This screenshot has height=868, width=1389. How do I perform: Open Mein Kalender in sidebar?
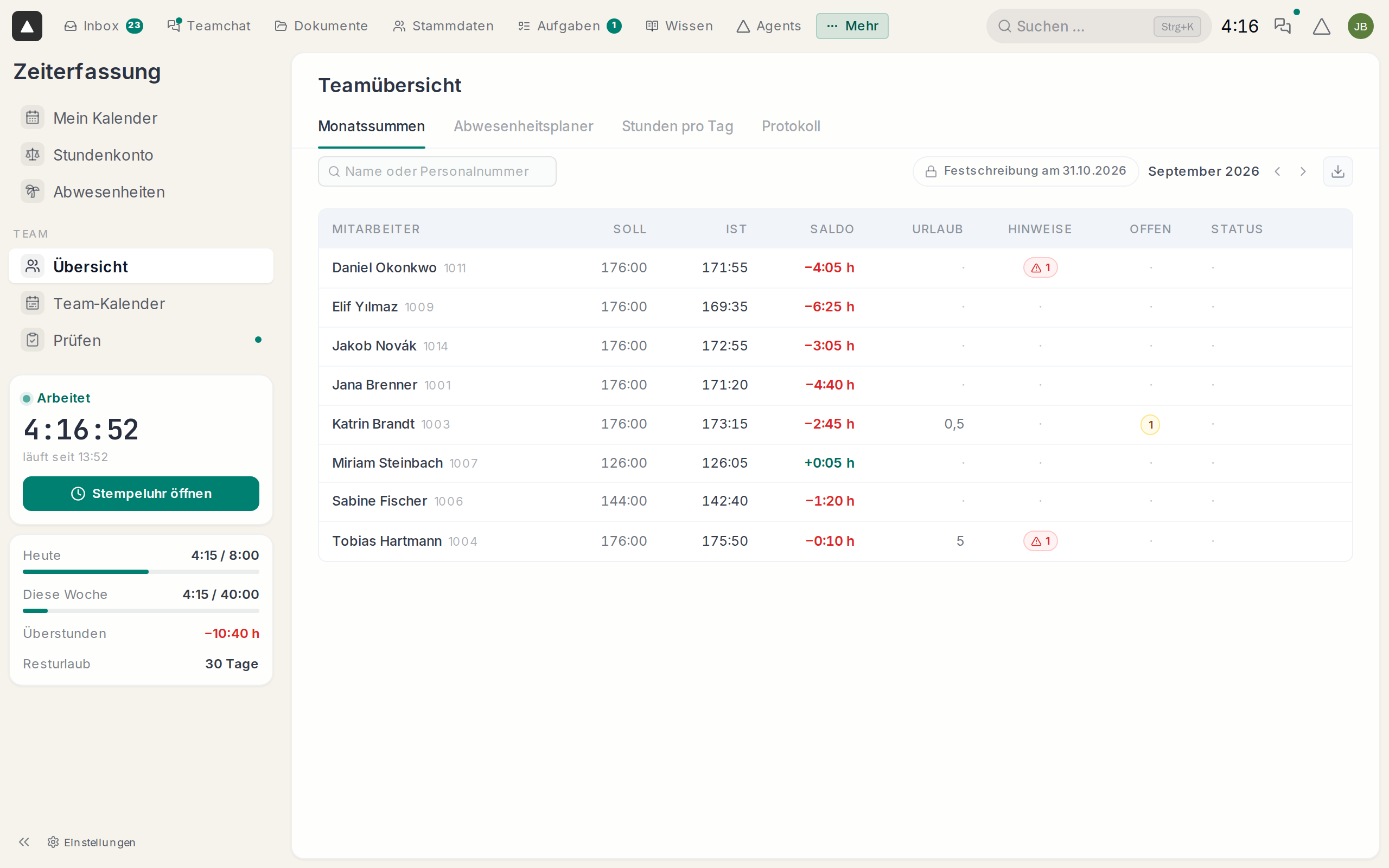point(141,118)
